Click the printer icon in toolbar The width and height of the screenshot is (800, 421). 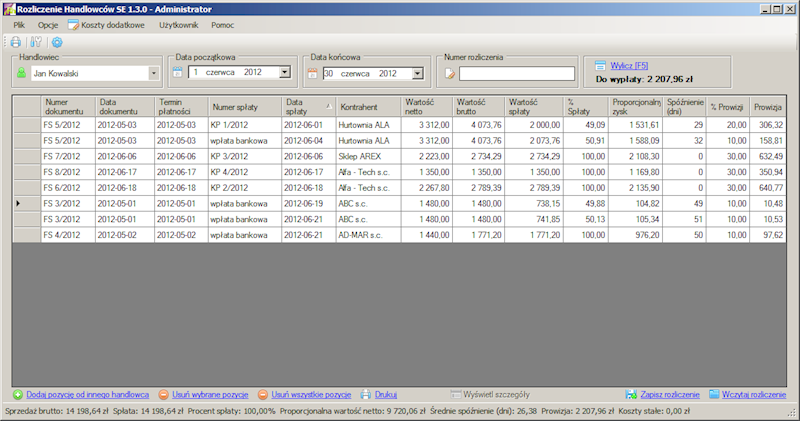16,42
